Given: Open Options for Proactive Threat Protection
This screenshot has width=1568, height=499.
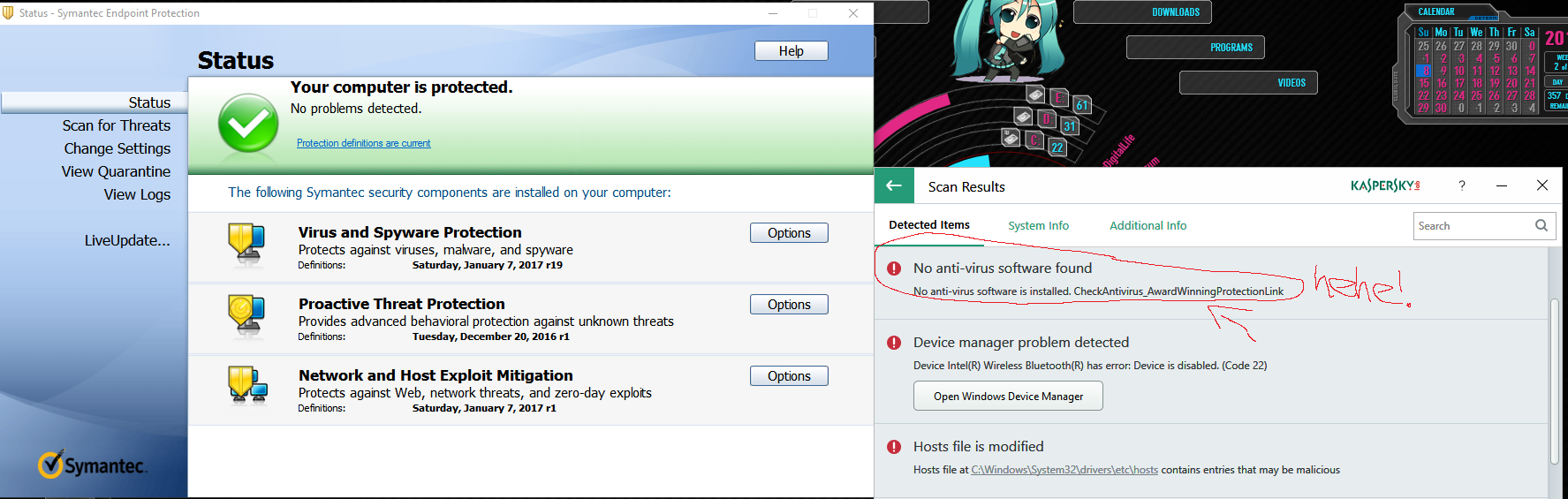Looking at the screenshot, I should 789,305.
